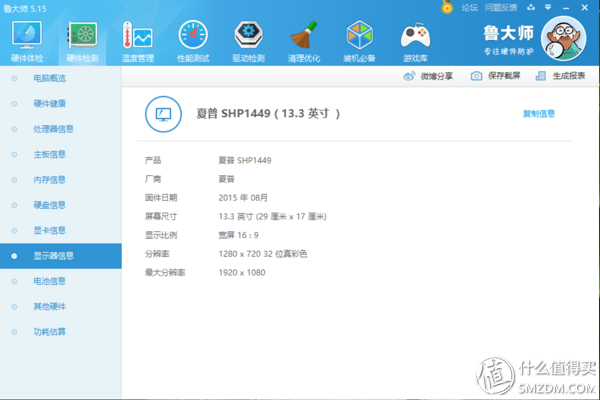The width and height of the screenshot is (600, 400).
Task: Click aspect ratio value 宽屏 16 : 9
Action: (x=238, y=235)
